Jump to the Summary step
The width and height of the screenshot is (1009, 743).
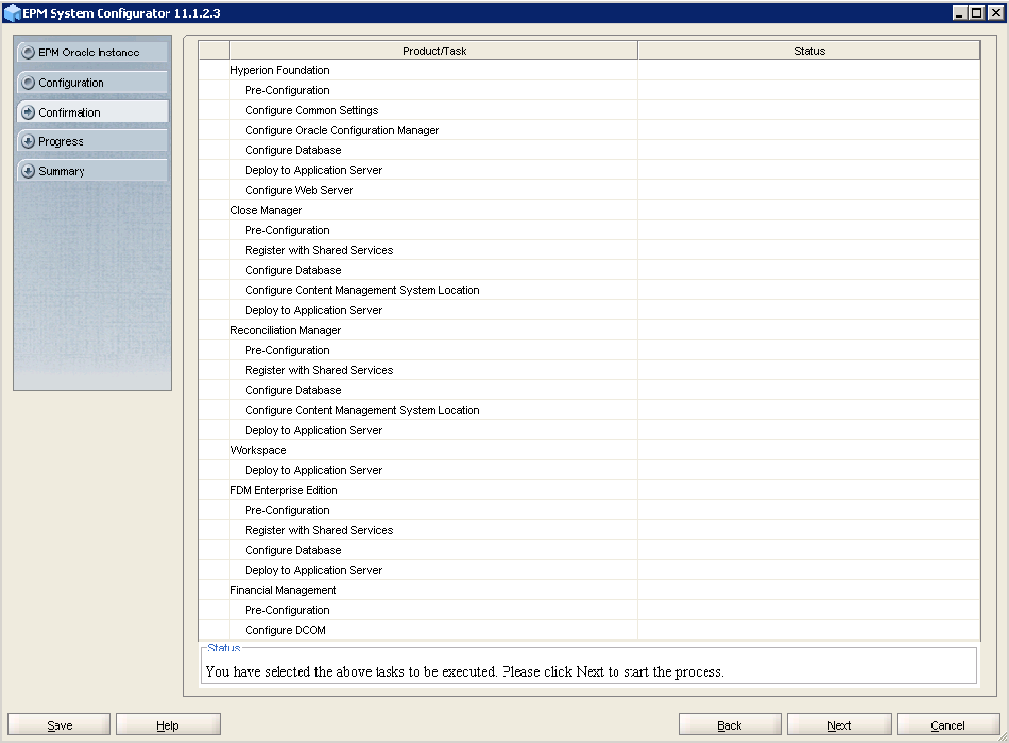(x=92, y=171)
